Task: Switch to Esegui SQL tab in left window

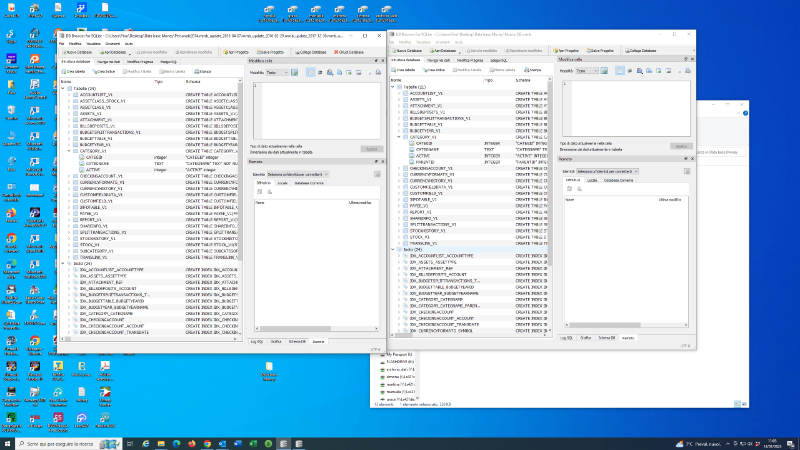Action: coord(168,62)
